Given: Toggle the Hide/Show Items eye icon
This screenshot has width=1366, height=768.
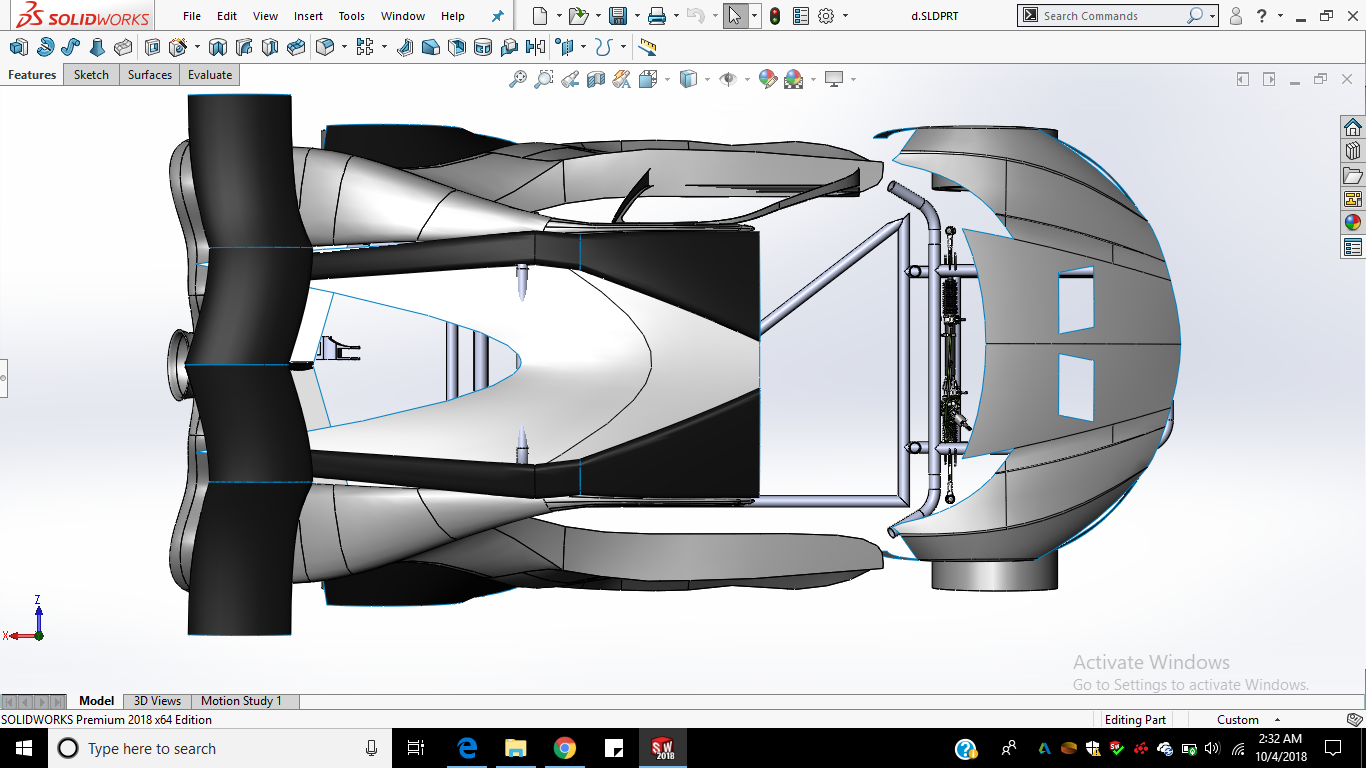Looking at the screenshot, I should (728, 79).
